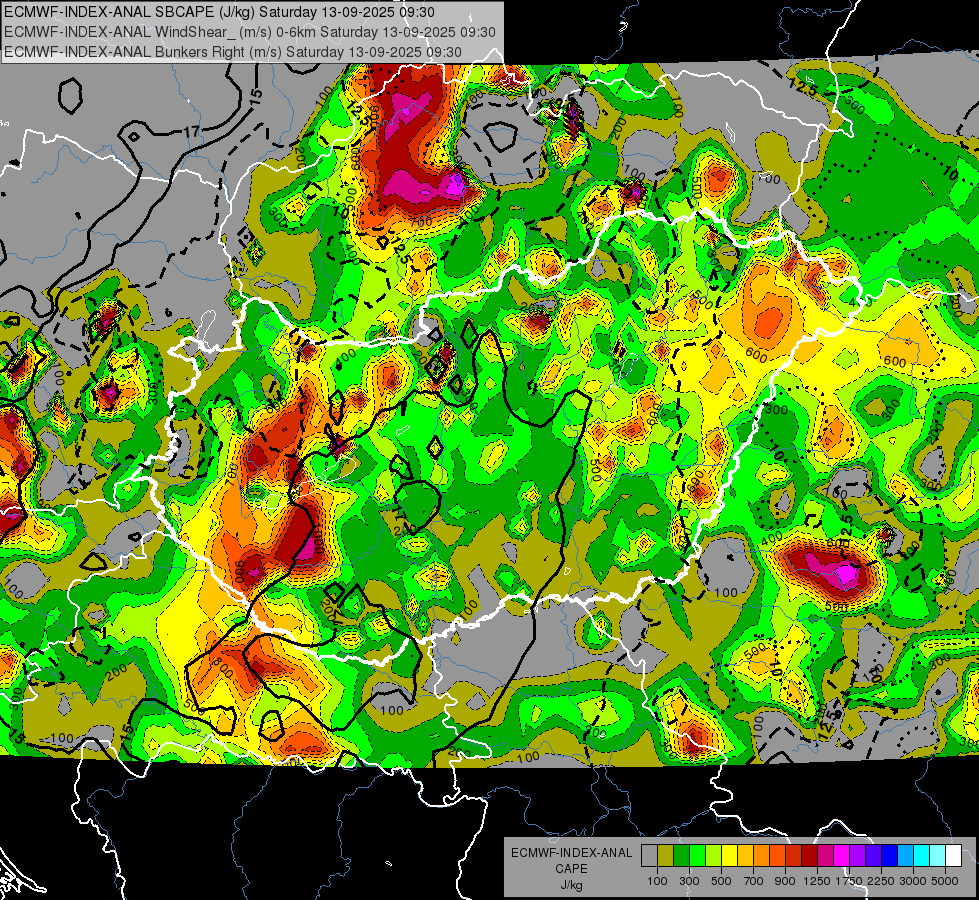The height and width of the screenshot is (900, 979).
Task: Select the dark green legend swatch
Action: 681,855
